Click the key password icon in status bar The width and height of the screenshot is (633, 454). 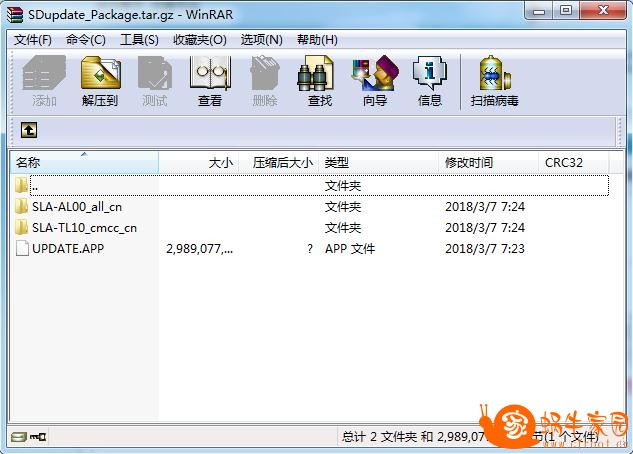[38, 437]
